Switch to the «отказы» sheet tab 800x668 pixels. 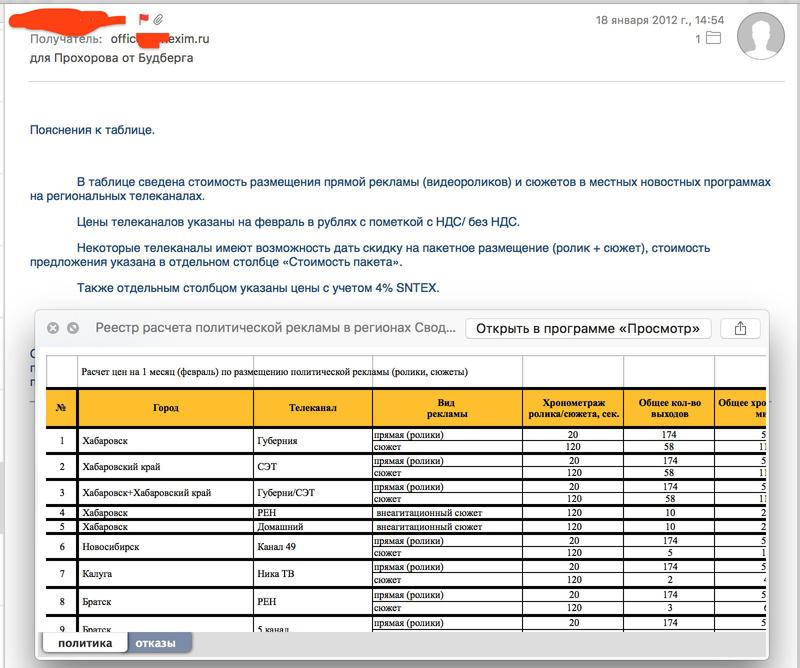pos(156,643)
